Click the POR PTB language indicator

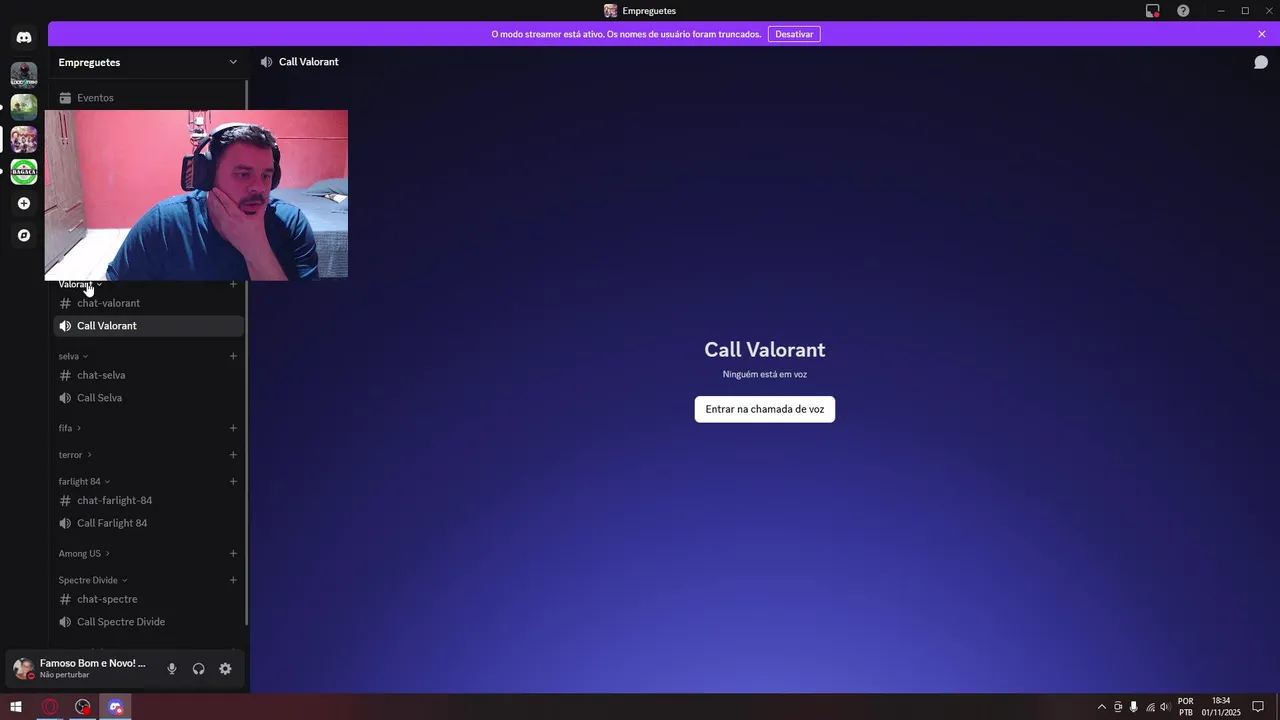coord(1186,707)
